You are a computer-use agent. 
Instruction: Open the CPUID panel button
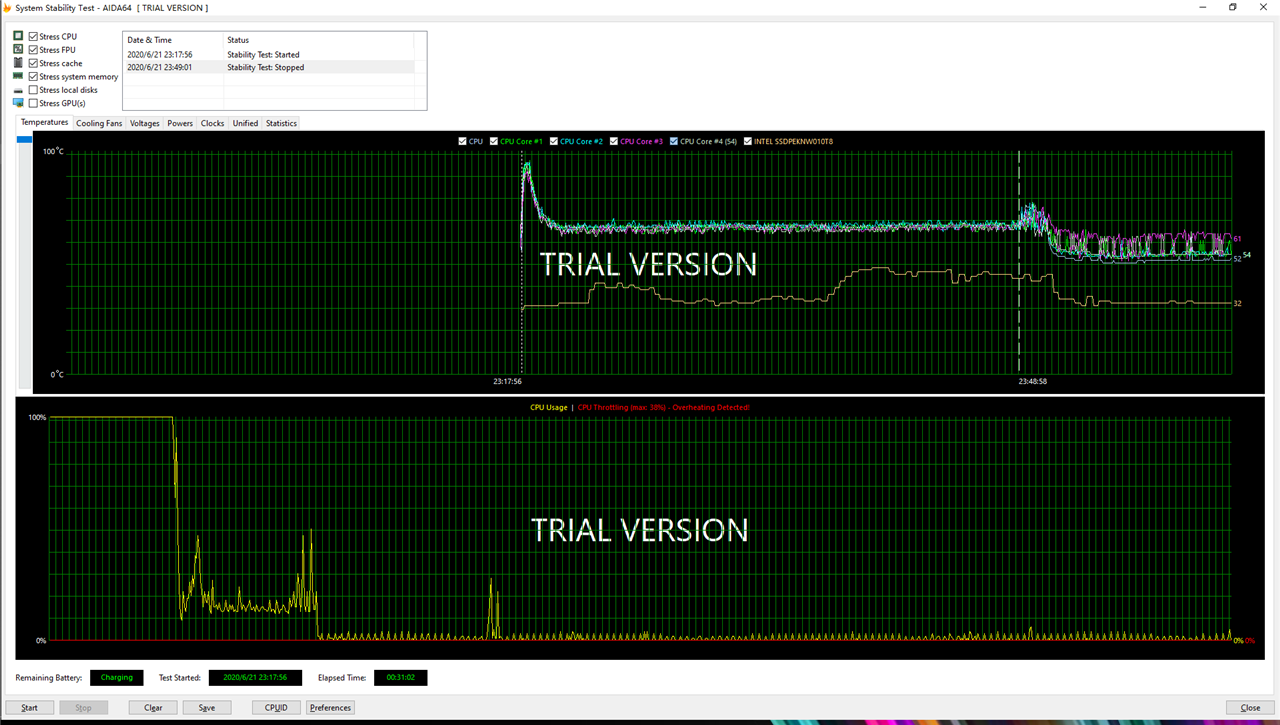pyautogui.click(x=276, y=707)
